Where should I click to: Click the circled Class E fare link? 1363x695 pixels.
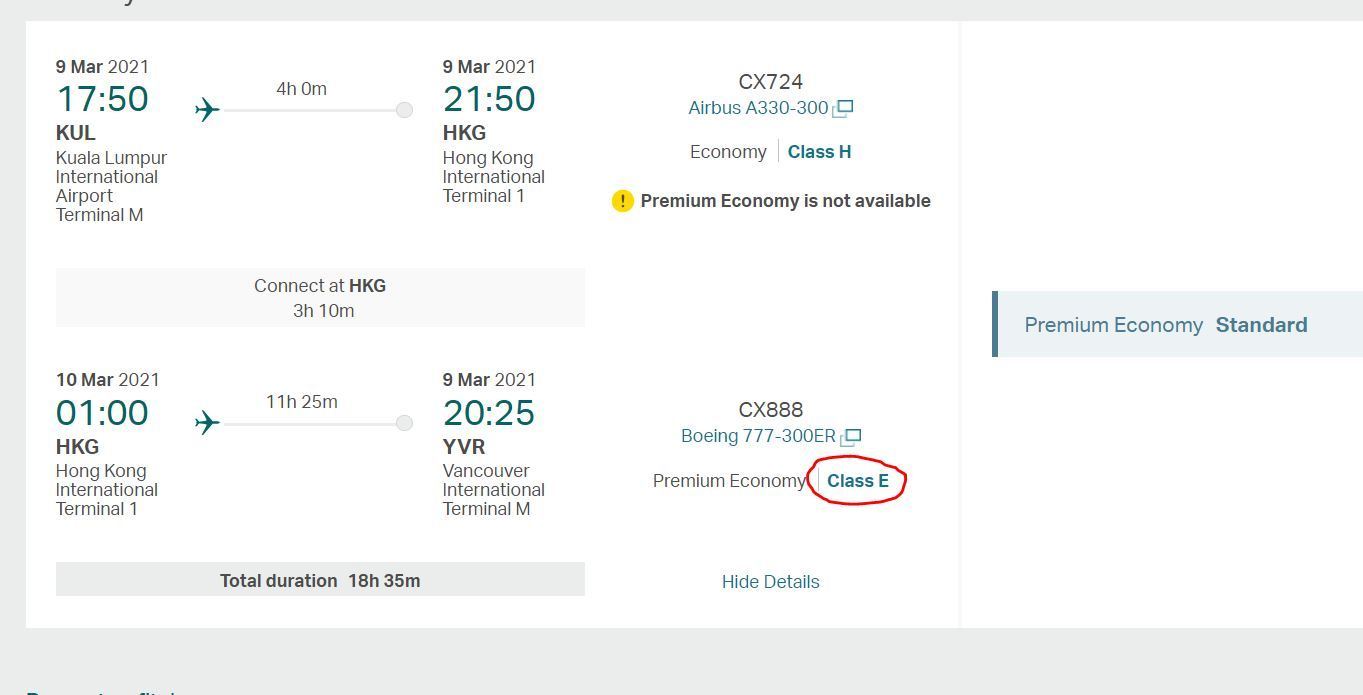857,481
